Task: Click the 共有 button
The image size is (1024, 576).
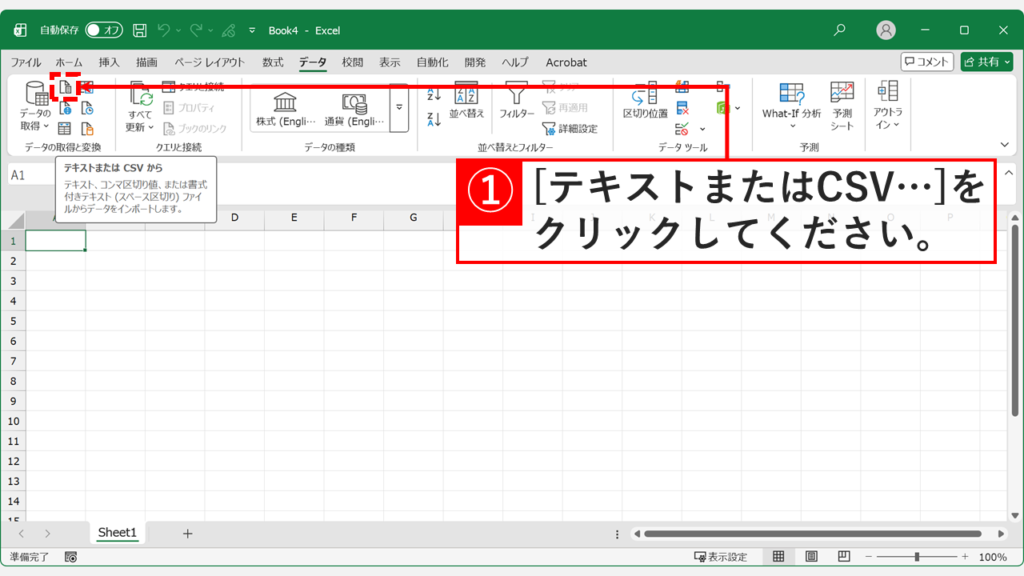Action: [988, 62]
